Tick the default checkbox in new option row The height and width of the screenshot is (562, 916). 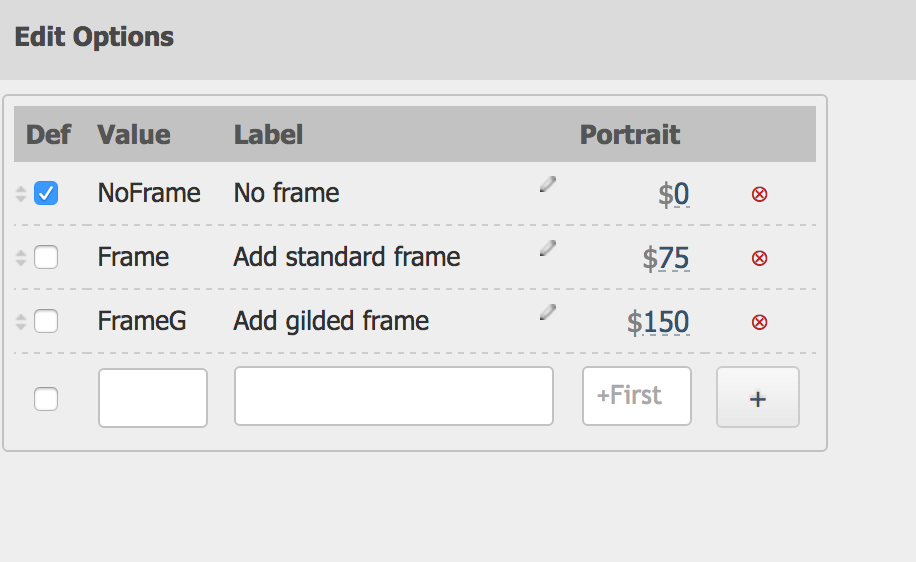[46, 399]
